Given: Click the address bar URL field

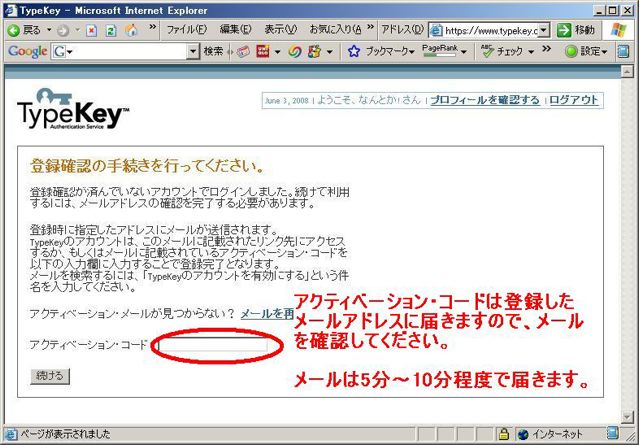Looking at the screenshot, I should pyautogui.click(x=484, y=31).
